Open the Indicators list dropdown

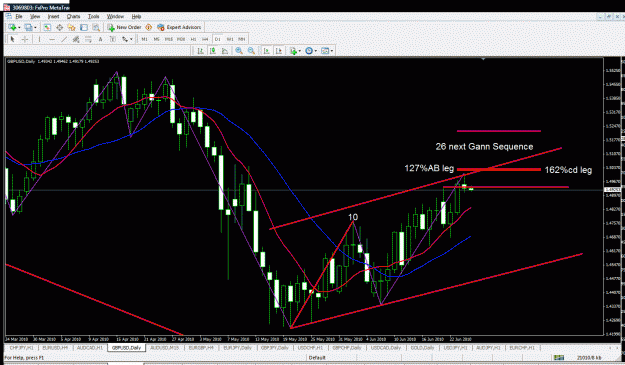(295, 51)
